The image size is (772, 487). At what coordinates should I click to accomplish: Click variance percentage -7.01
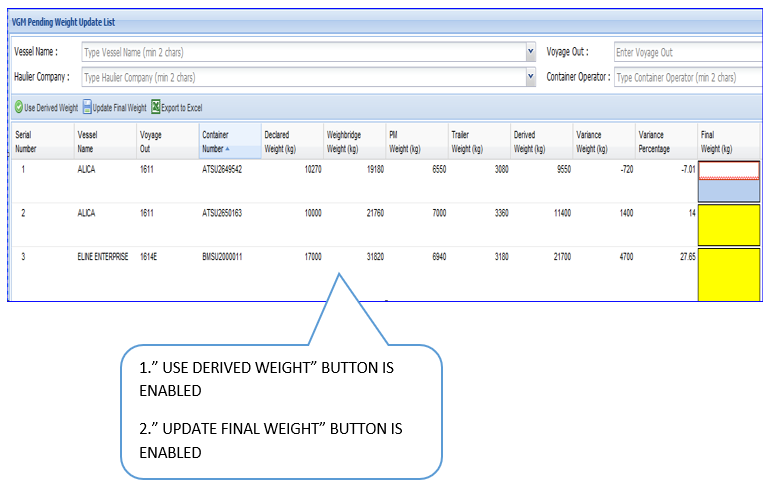(688, 169)
